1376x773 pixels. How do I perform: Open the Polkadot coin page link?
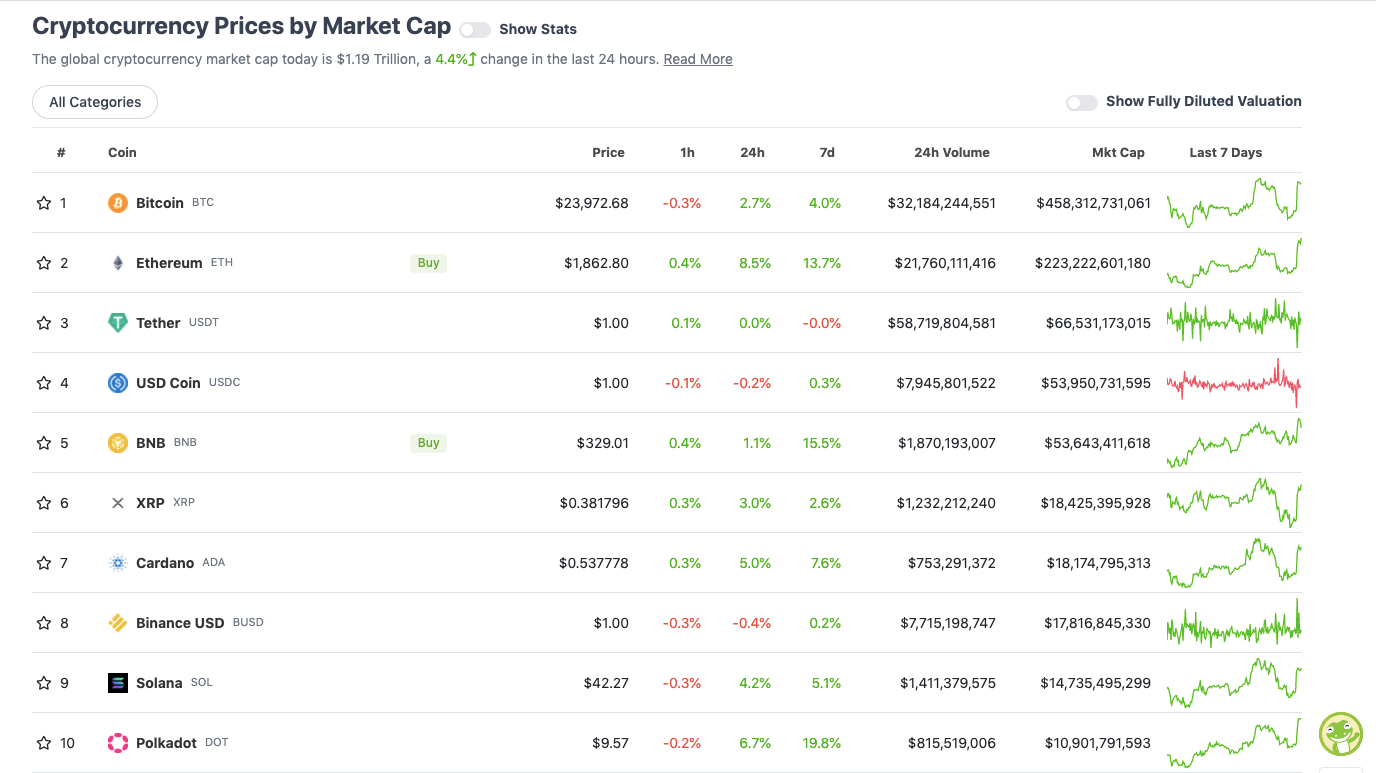coord(166,743)
